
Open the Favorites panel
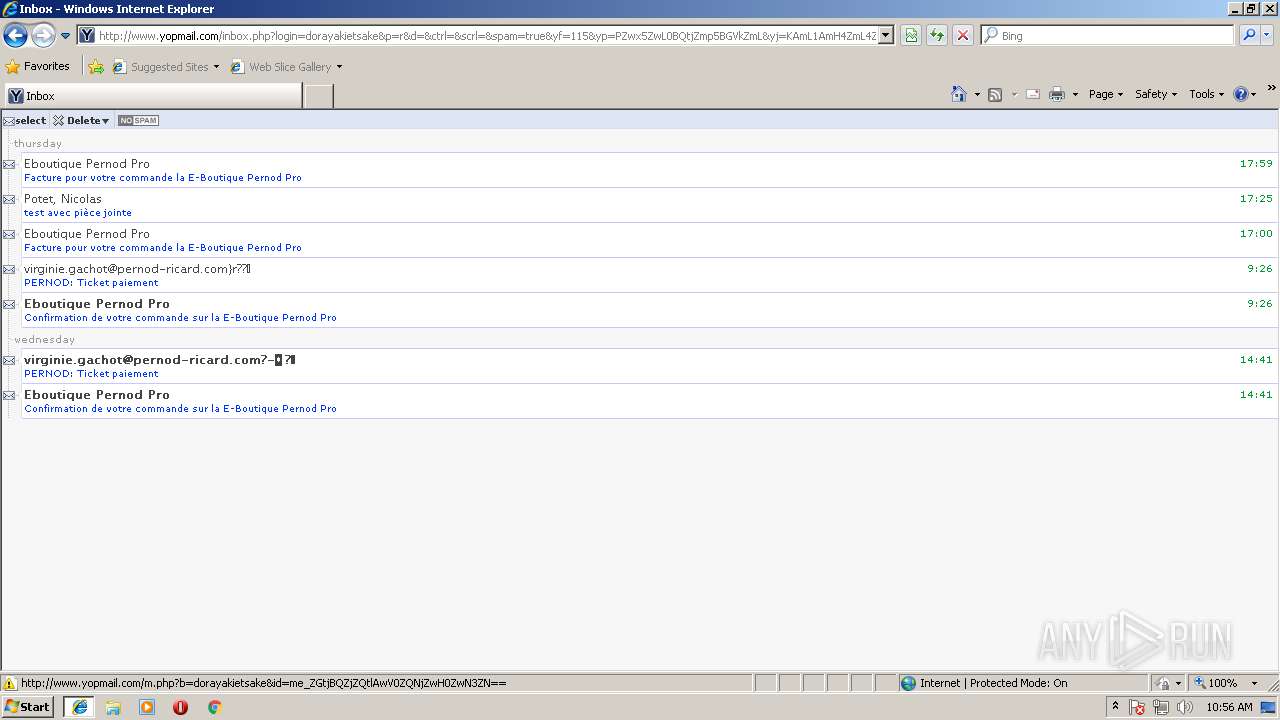click(38, 67)
